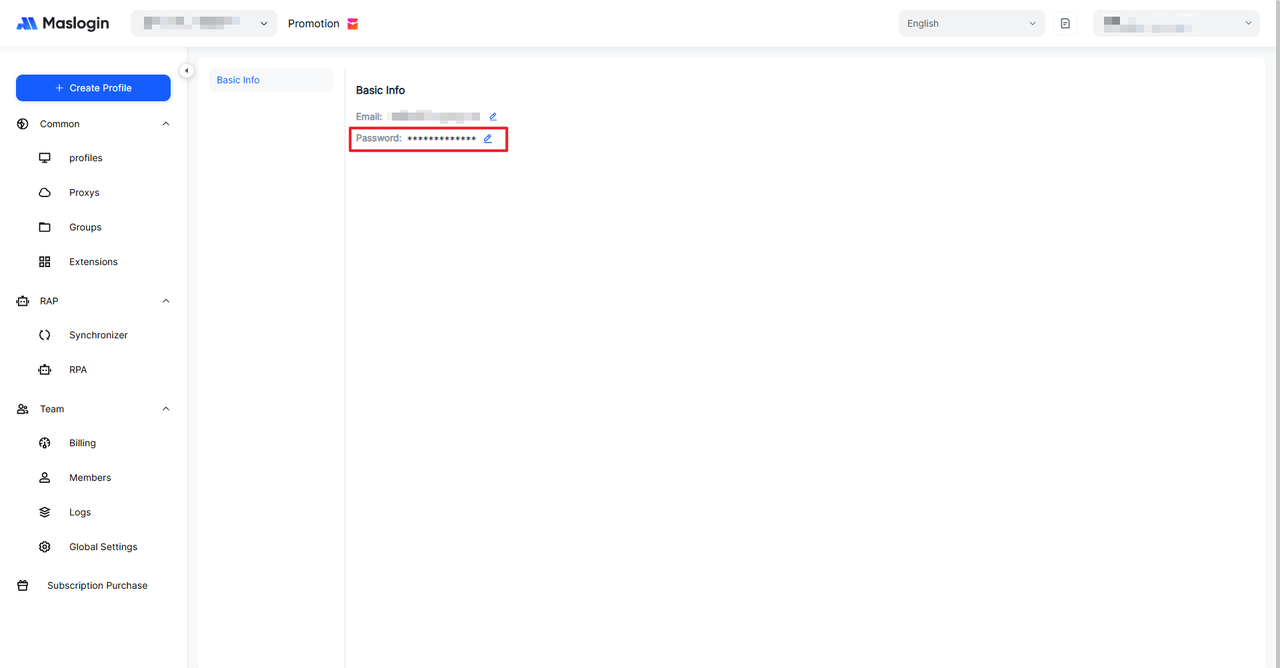
Task: Click the Global Settings gear icon
Action: coord(44,547)
